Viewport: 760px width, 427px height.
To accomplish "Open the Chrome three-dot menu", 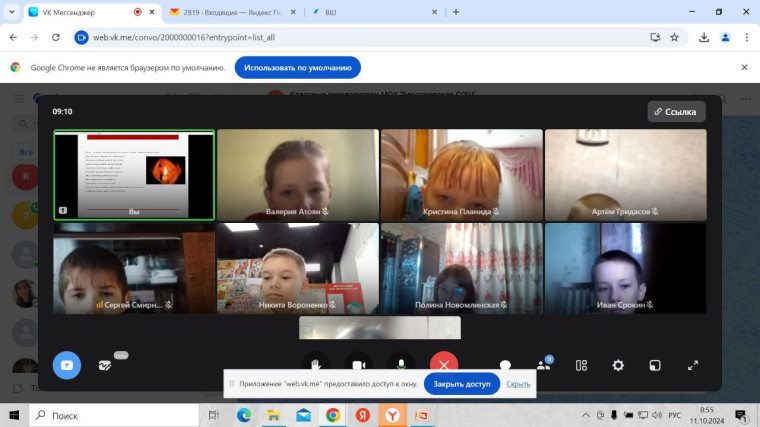I will (746, 37).
